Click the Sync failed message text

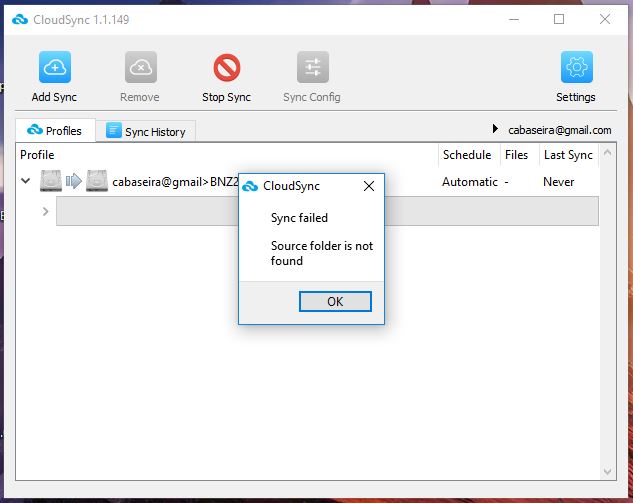[x=299, y=218]
